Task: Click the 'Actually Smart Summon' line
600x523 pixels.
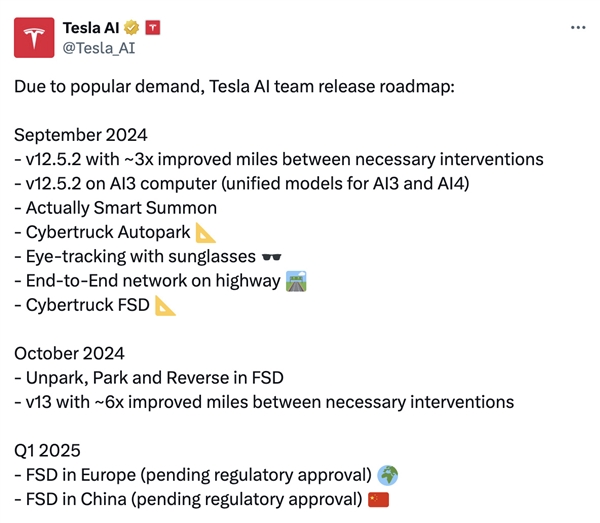Action: [x=115, y=208]
